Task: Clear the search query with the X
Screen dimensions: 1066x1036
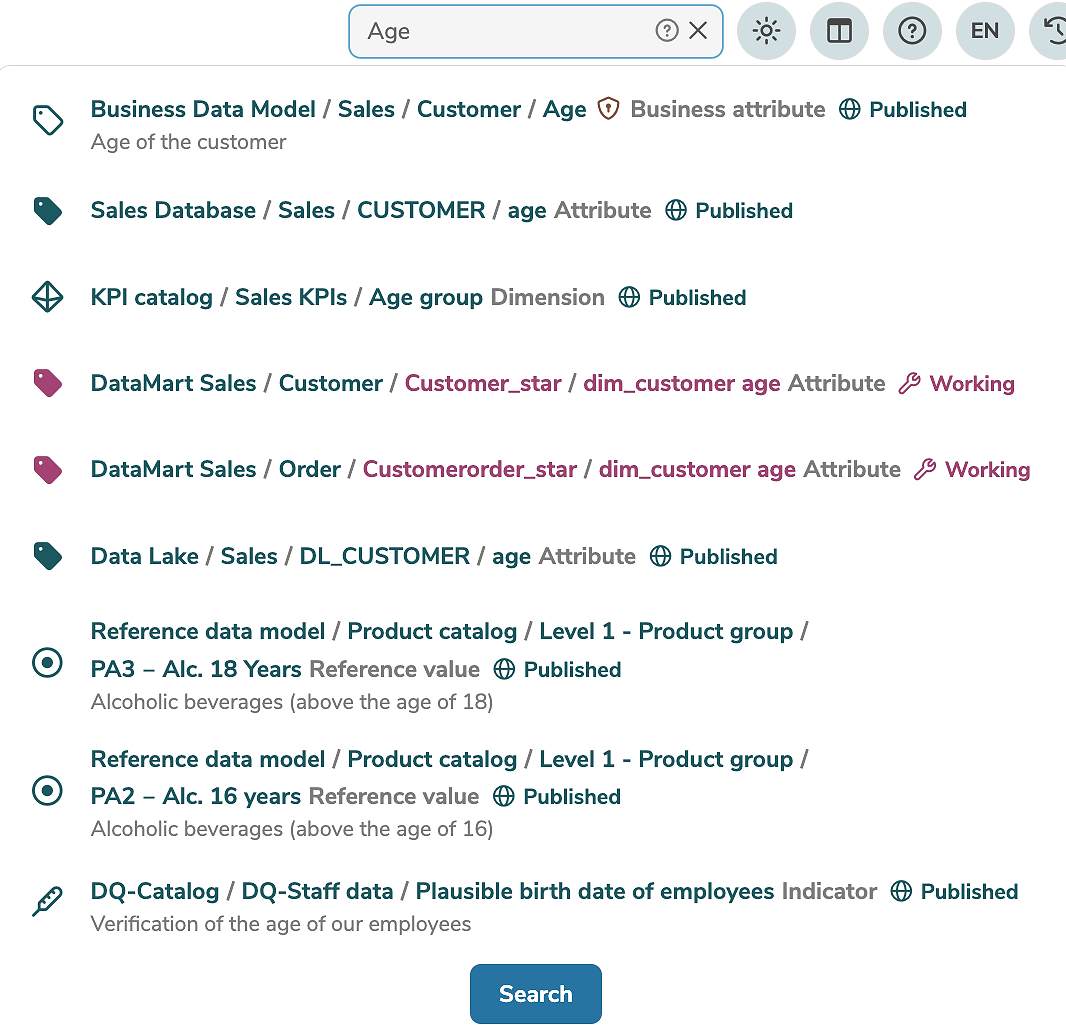Action: tap(698, 31)
